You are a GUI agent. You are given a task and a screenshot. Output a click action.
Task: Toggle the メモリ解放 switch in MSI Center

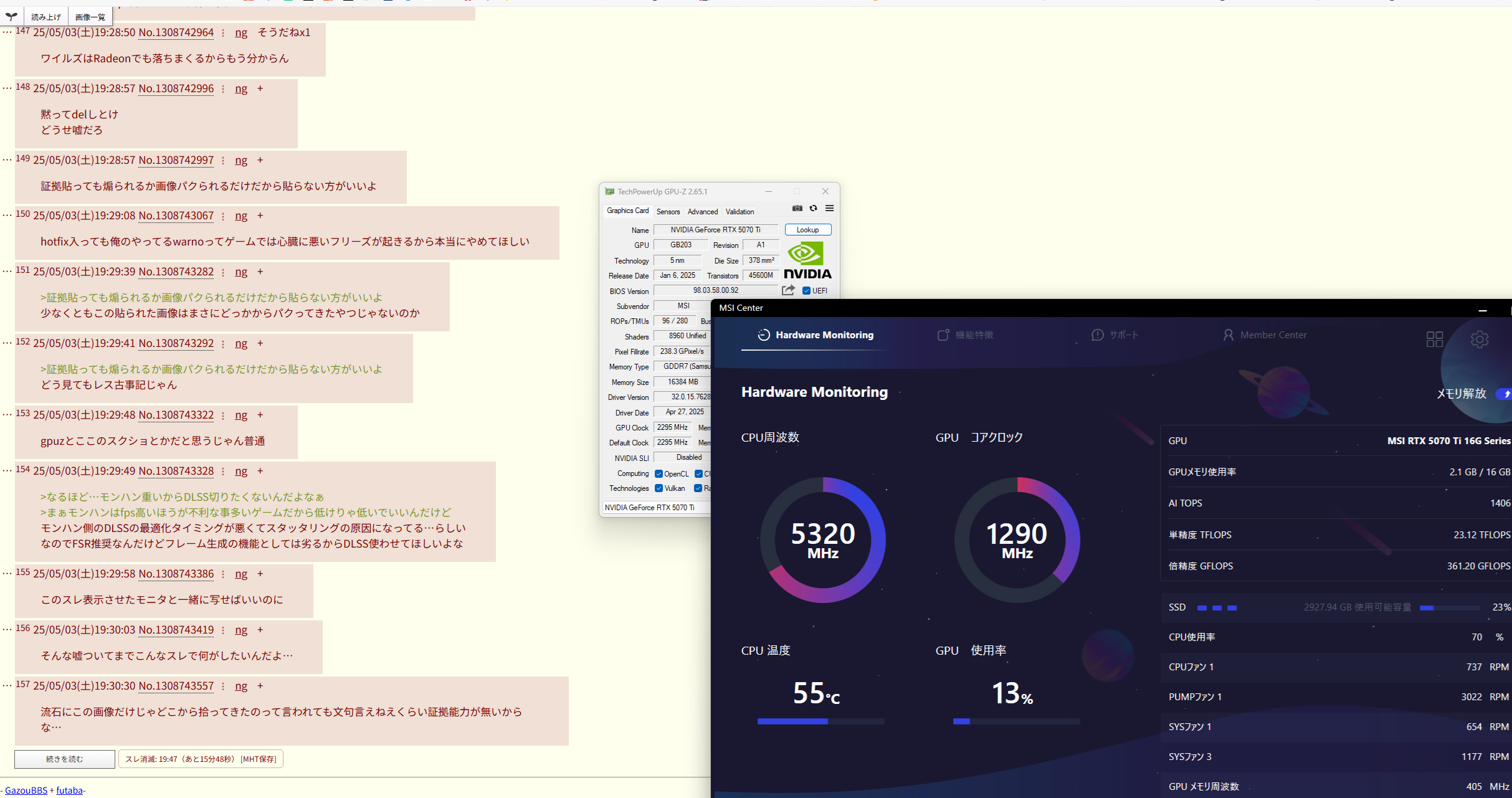pyautogui.click(x=1505, y=394)
